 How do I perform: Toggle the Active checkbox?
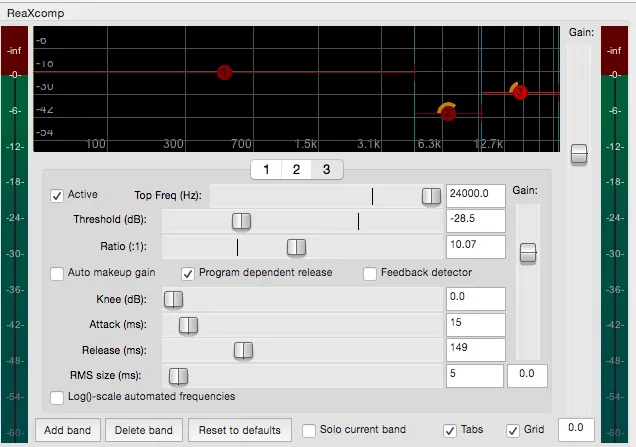(x=57, y=196)
